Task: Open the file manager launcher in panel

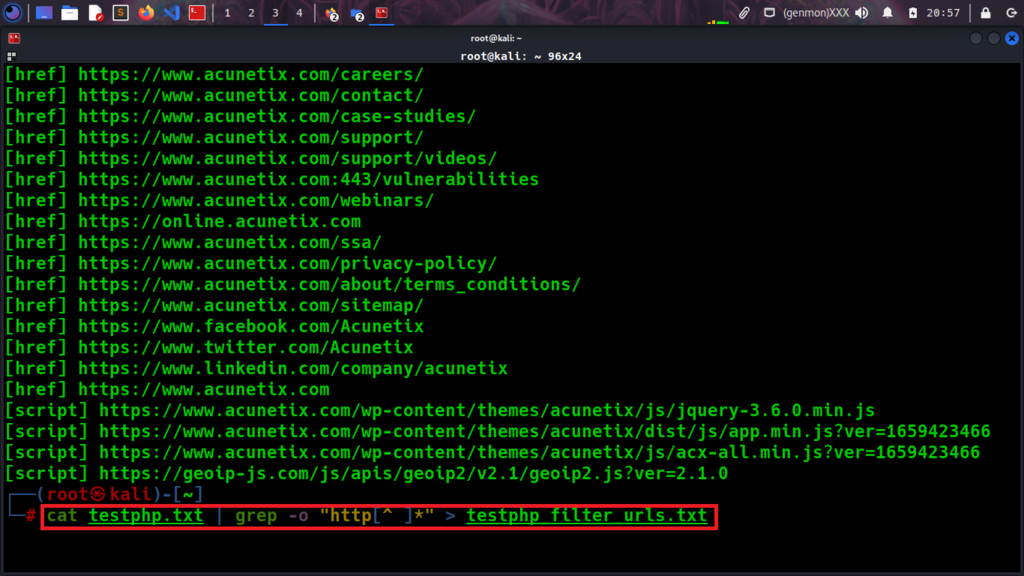Action: pyautogui.click(x=69, y=13)
